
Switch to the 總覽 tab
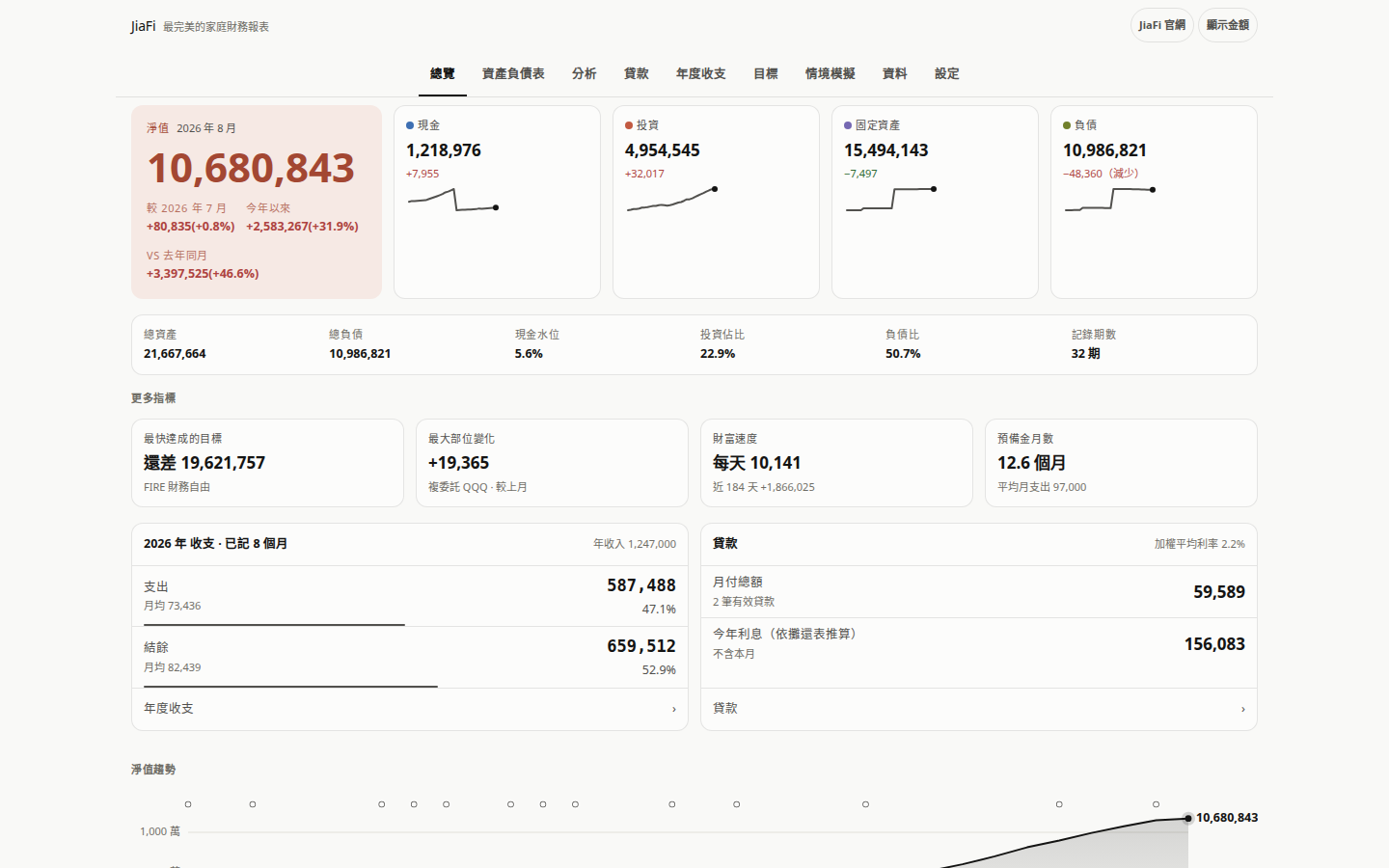(x=443, y=73)
